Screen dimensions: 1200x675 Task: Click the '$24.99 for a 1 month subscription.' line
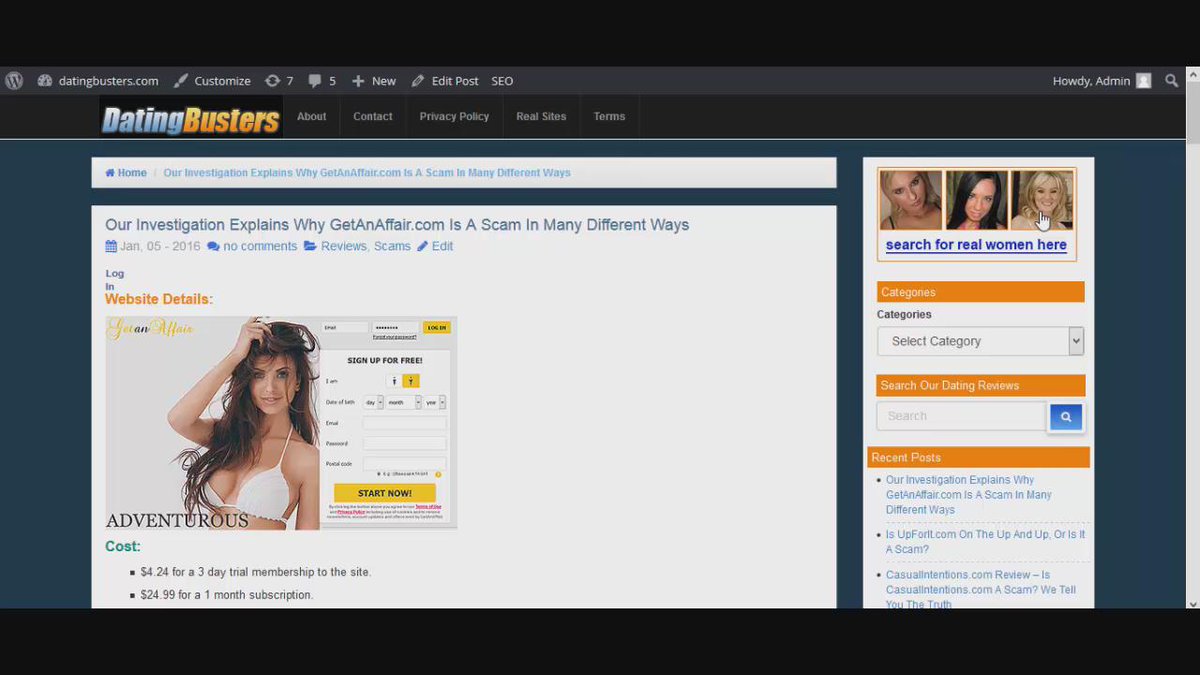(x=227, y=595)
